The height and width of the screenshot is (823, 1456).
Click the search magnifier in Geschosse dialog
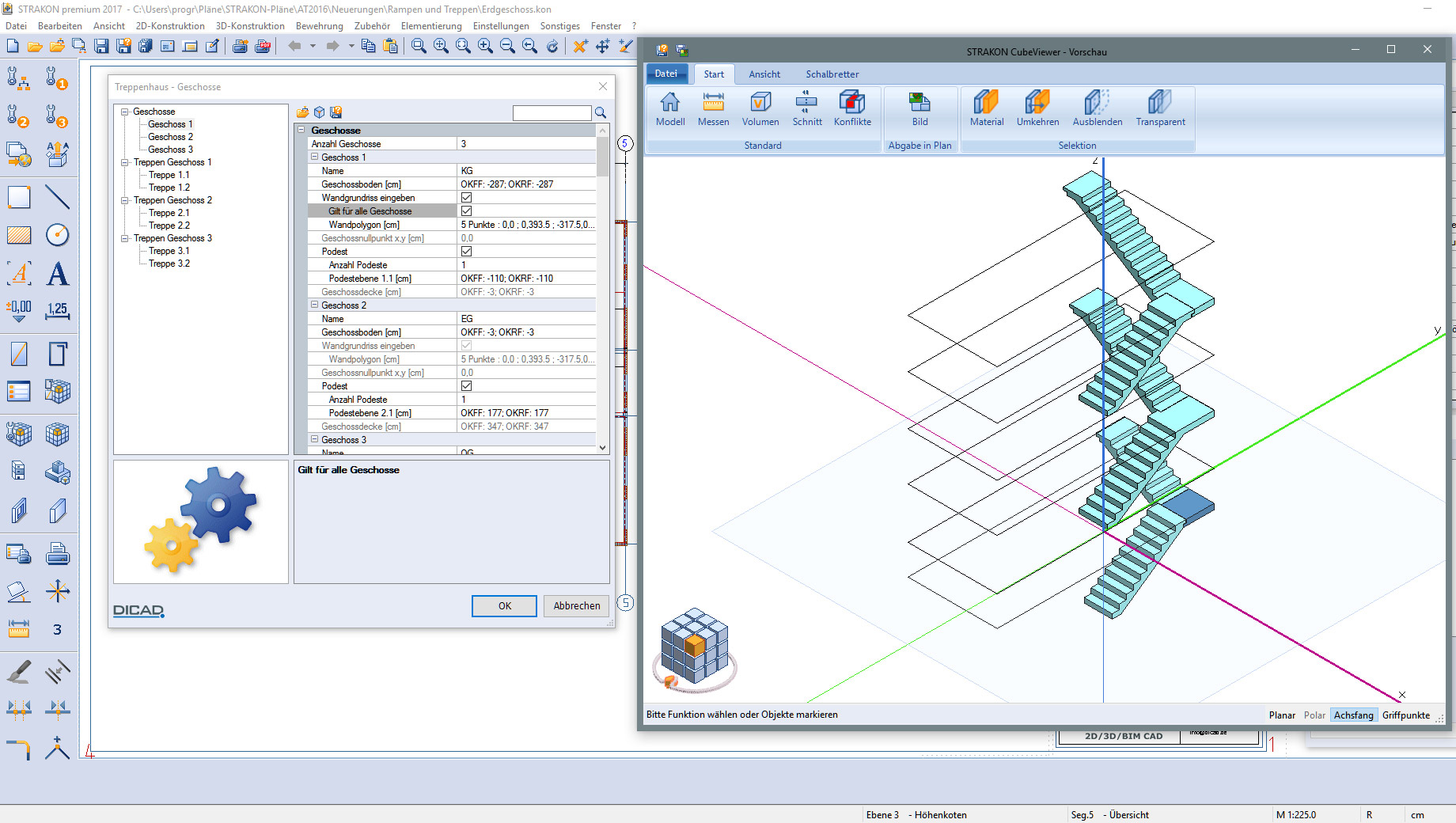pos(601,112)
